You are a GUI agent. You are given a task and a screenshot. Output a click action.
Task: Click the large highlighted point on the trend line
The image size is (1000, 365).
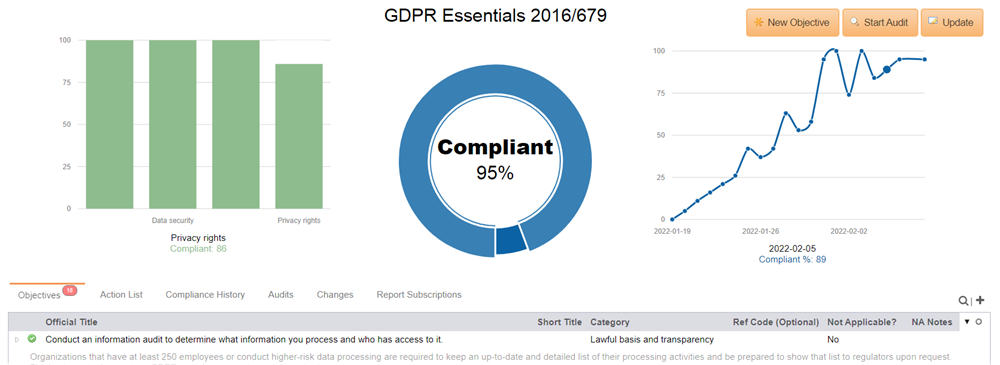click(x=886, y=70)
